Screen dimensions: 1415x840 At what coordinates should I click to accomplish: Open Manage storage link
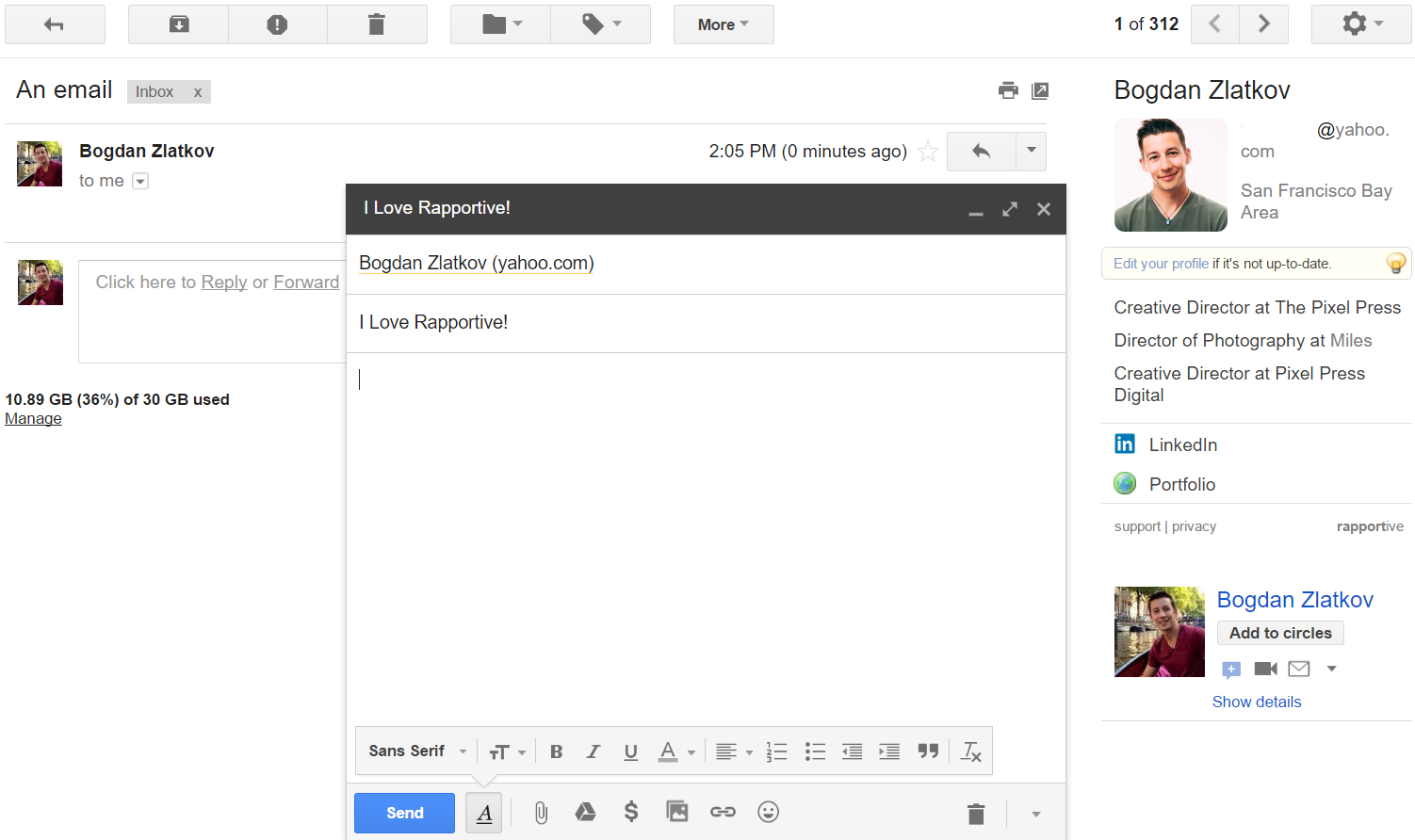click(33, 419)
